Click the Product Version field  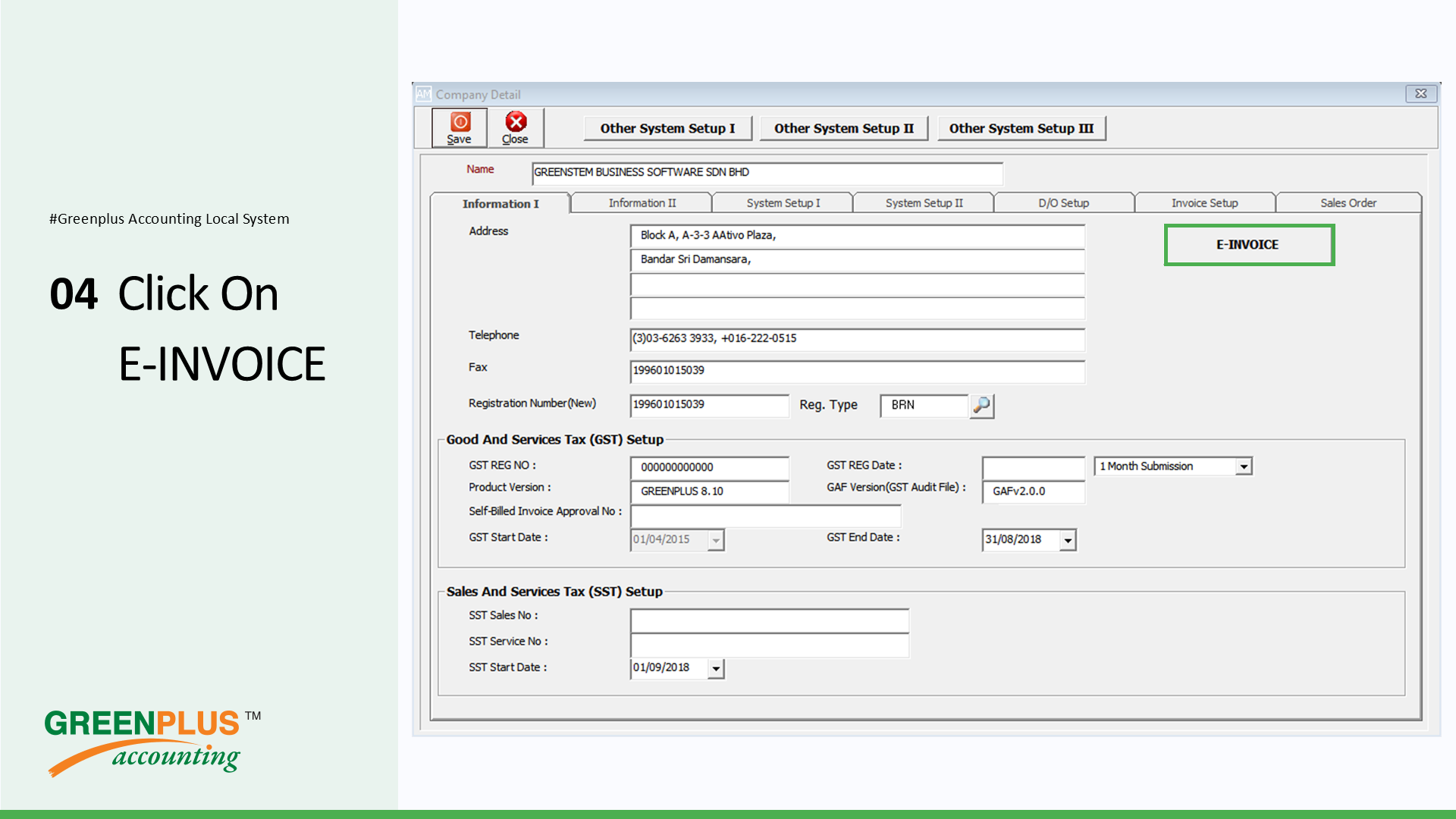coord(710,491)
